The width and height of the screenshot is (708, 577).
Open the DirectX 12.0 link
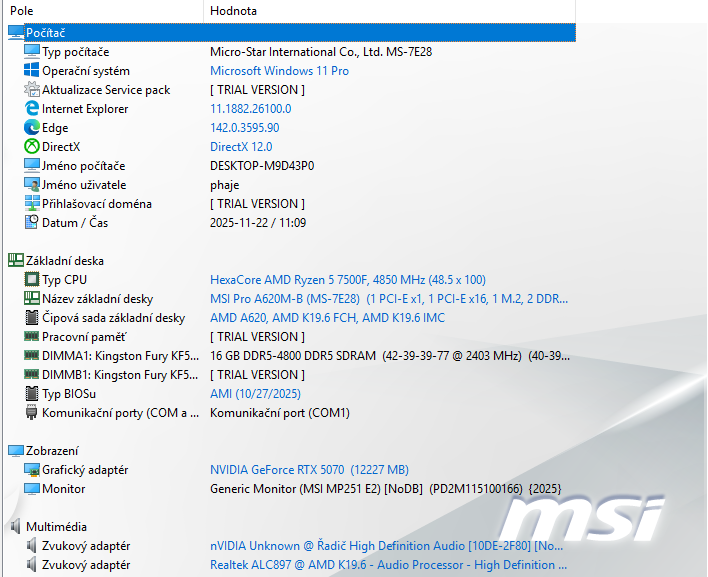[241, 147]
